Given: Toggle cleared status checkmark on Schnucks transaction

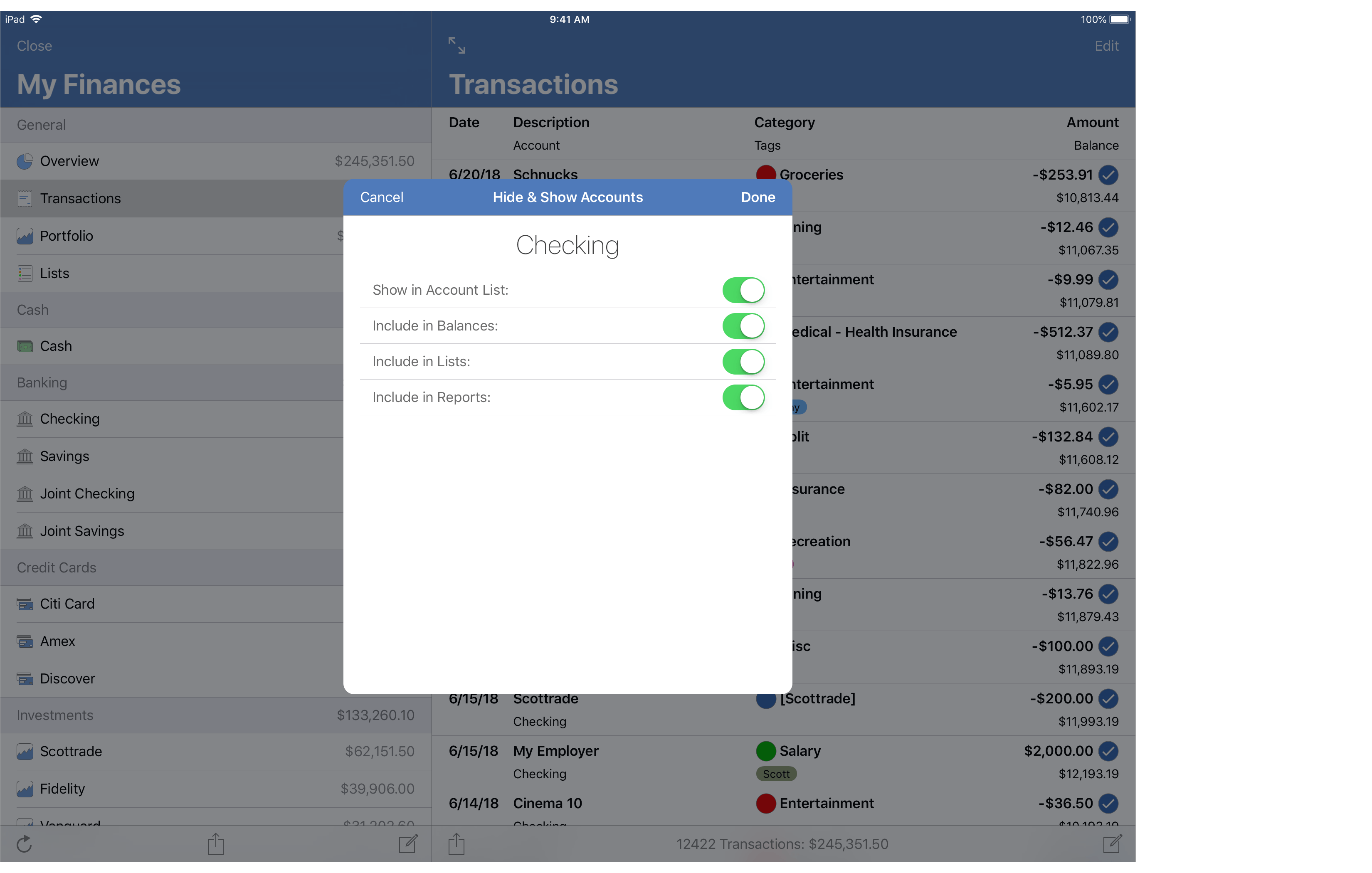Looking at the screenshot, I should click(1109, 175).
